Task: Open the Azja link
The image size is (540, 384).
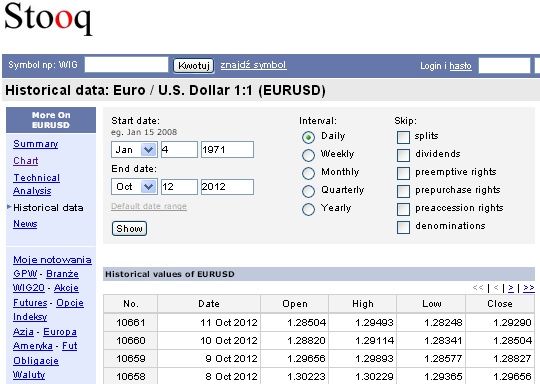Action: tap(23, 332)
